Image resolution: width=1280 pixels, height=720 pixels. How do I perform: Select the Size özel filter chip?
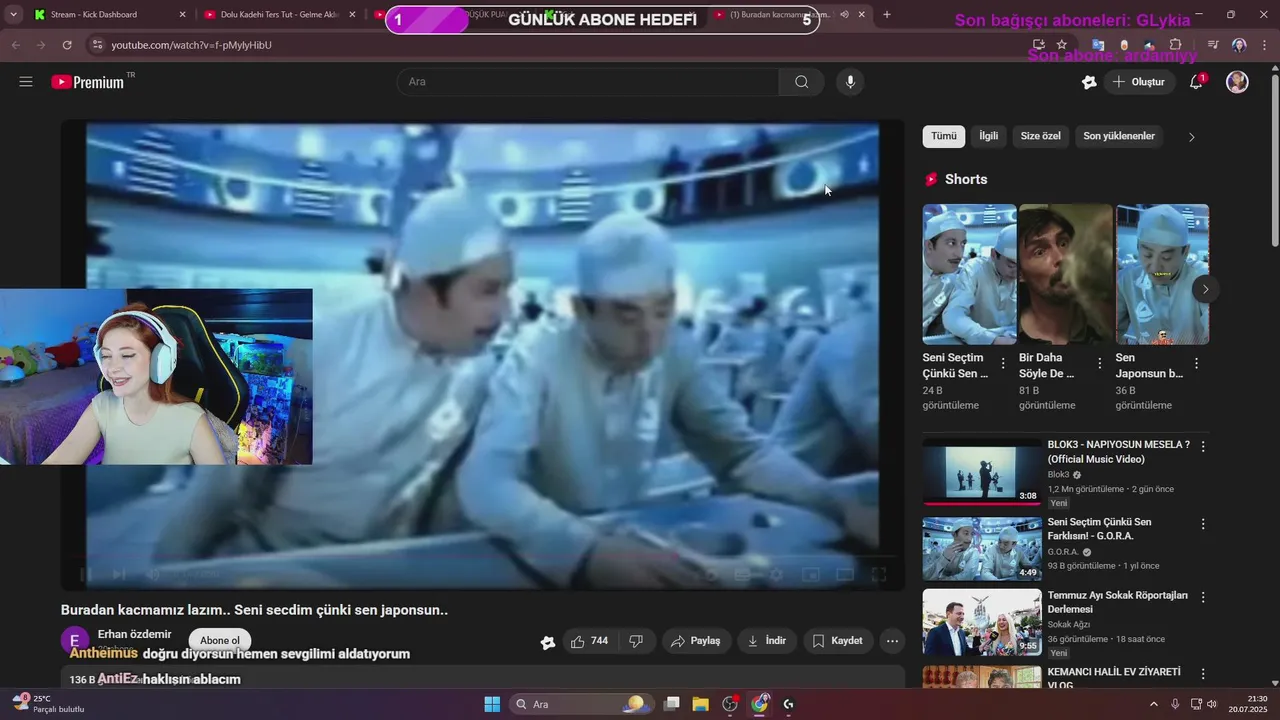point(1040,136)
